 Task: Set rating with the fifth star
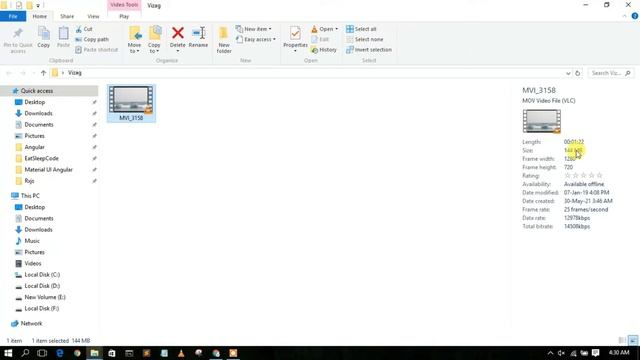[x=599, y=176]
